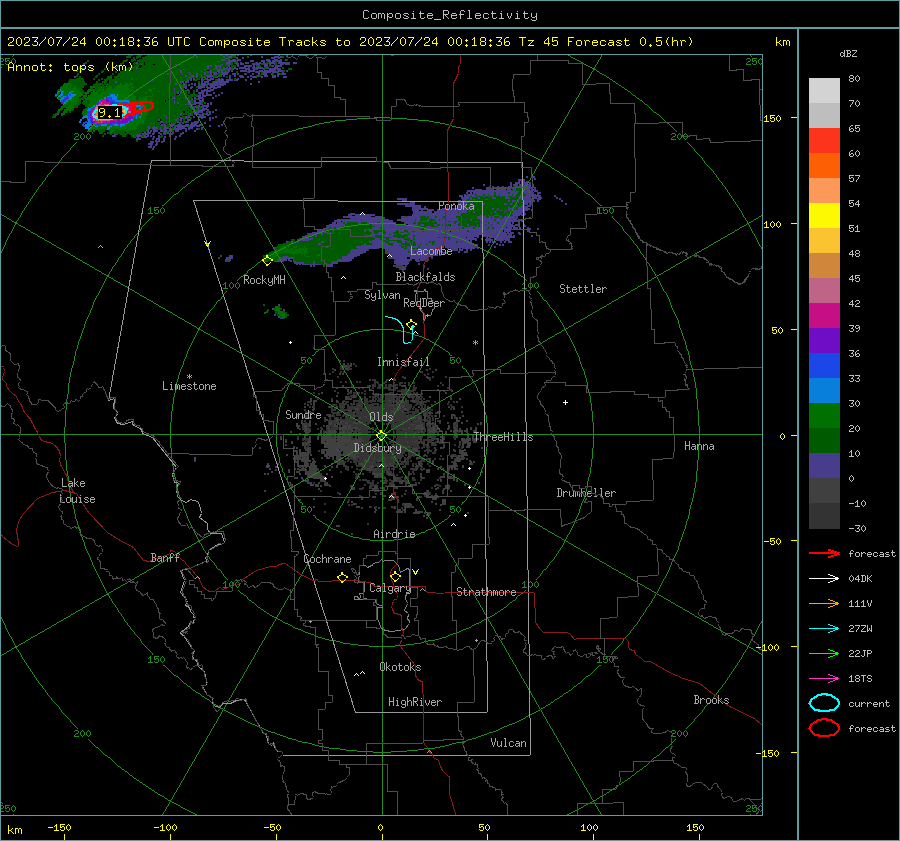Click the Blackfalds label
The height and width of the screenshot is (841, 900).
point(425,277)
